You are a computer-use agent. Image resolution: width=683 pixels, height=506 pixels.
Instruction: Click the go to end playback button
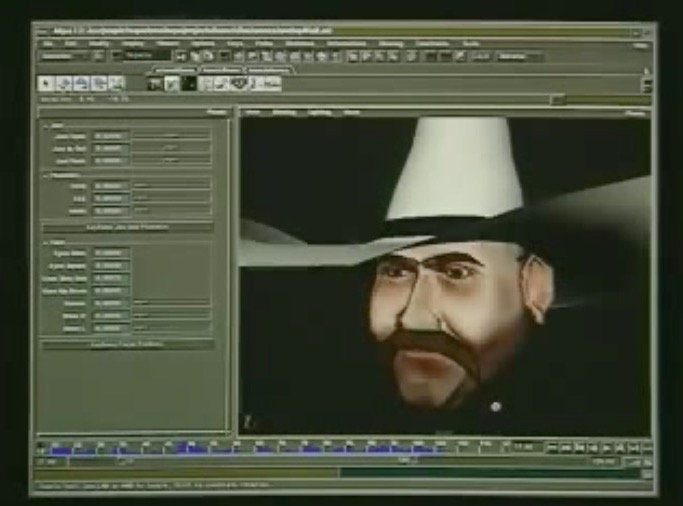pos(645,449)
